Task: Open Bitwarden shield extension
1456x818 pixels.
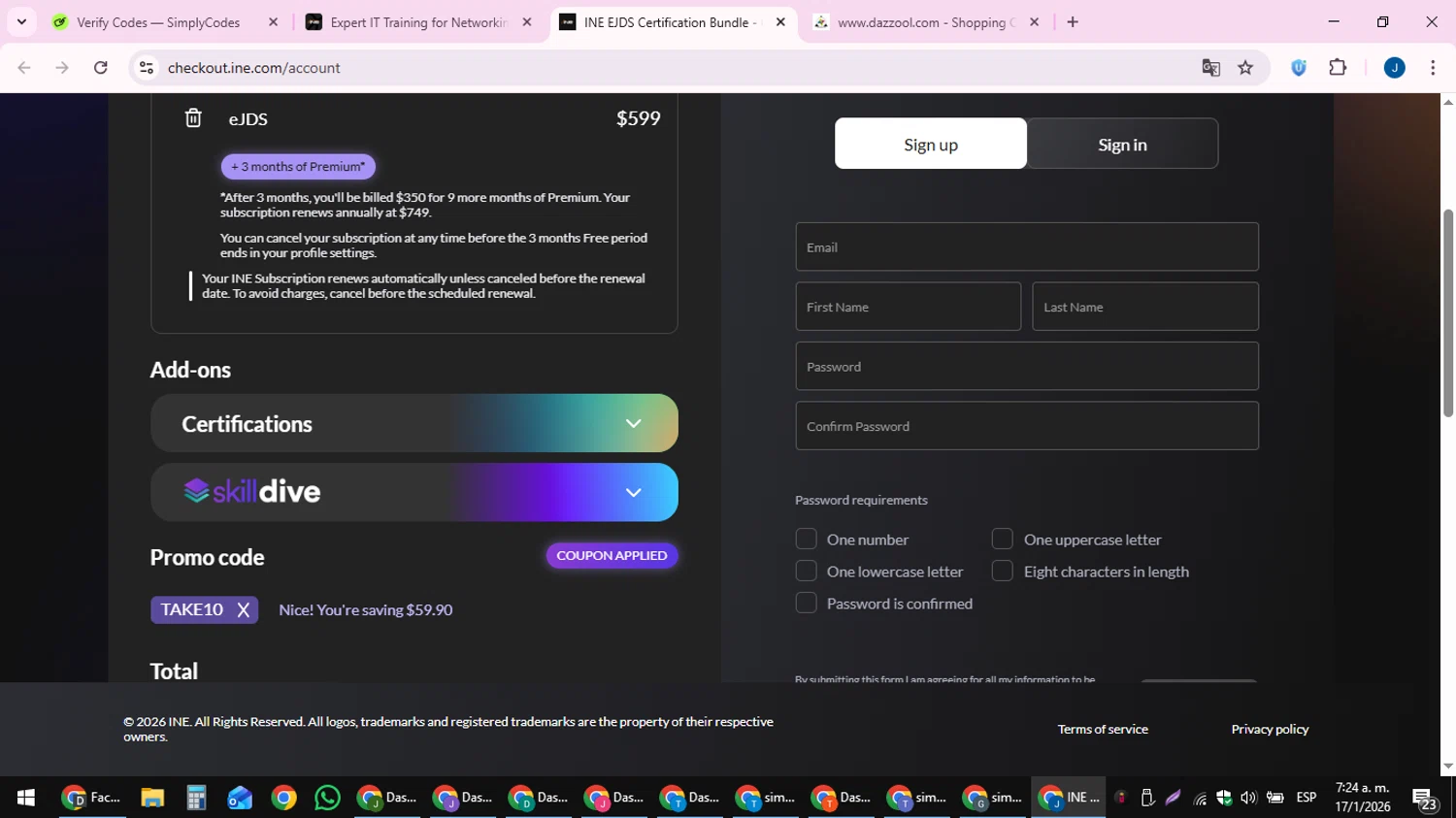Action: (x=1299, y=68)
